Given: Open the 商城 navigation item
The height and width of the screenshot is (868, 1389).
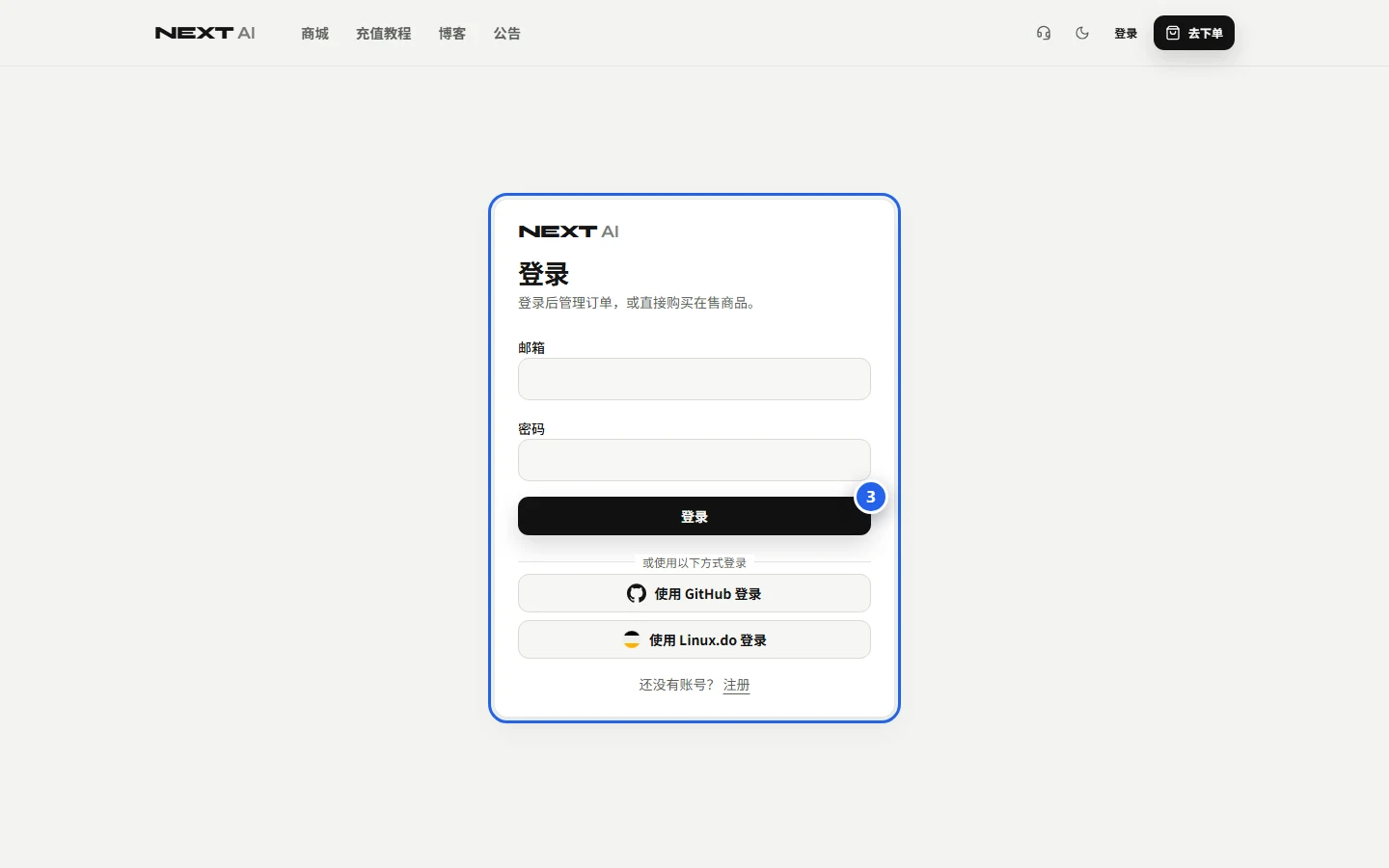Looking at the screenshot, I should point(314,33).
